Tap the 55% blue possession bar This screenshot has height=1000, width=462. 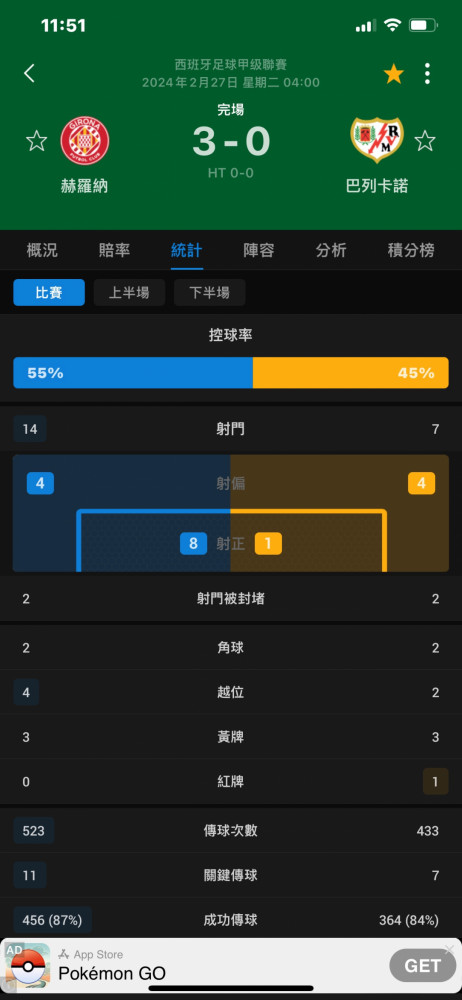click(x=133, y=372)
